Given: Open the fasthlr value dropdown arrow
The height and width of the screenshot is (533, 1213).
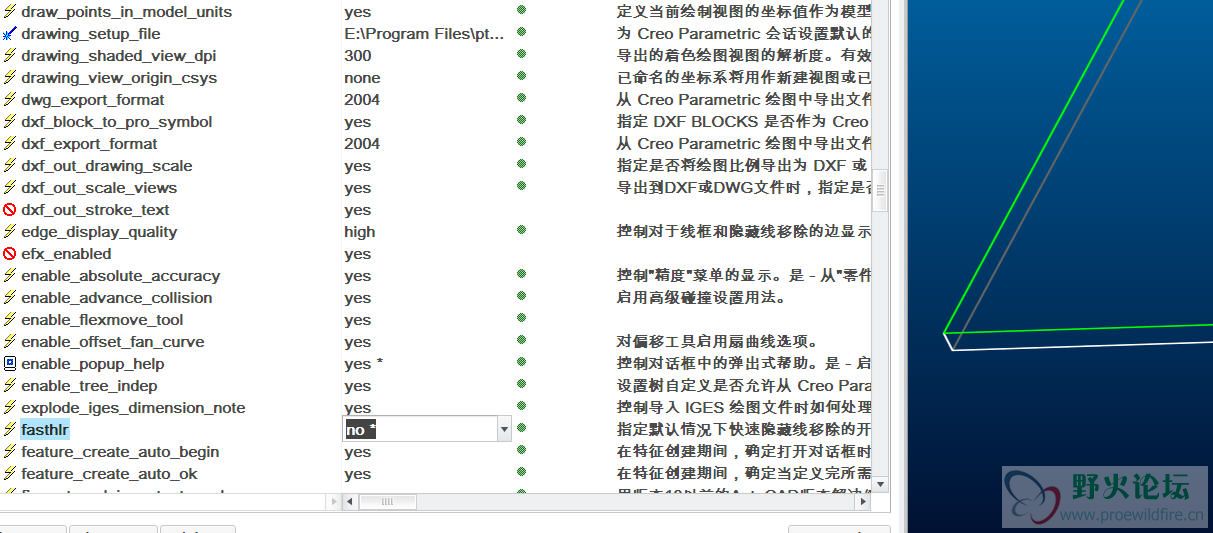Looking at the screenshot, I should pyautogui.click(x=504, y=430).
